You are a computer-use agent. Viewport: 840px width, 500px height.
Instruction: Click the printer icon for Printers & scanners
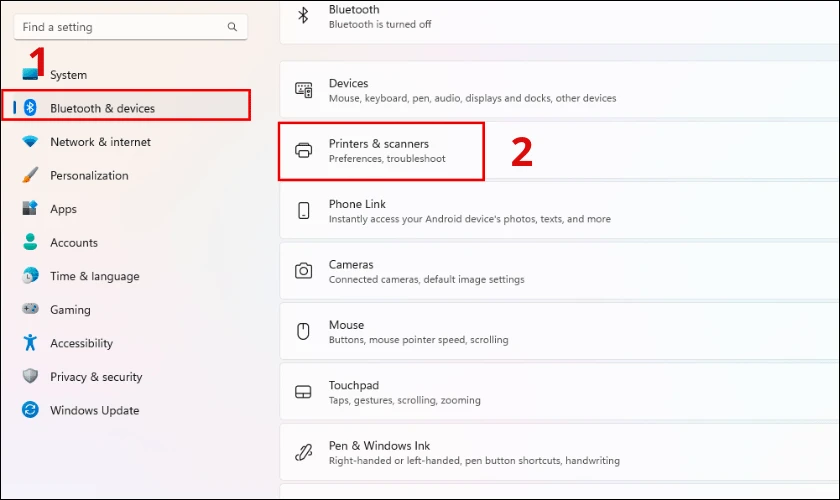[x=304, y=150]
